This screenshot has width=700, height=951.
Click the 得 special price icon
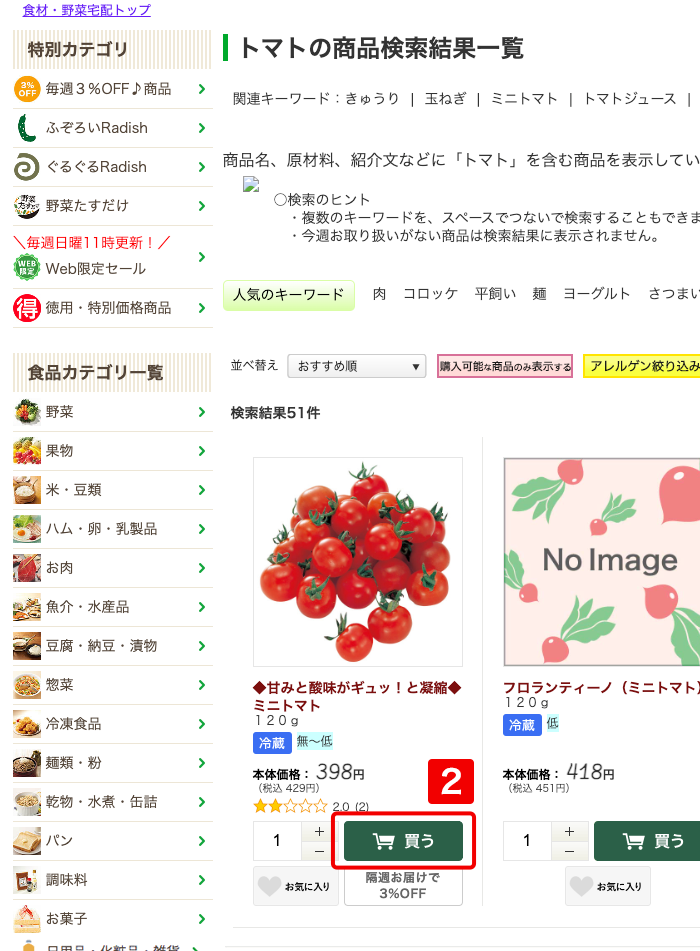point(27,308)
